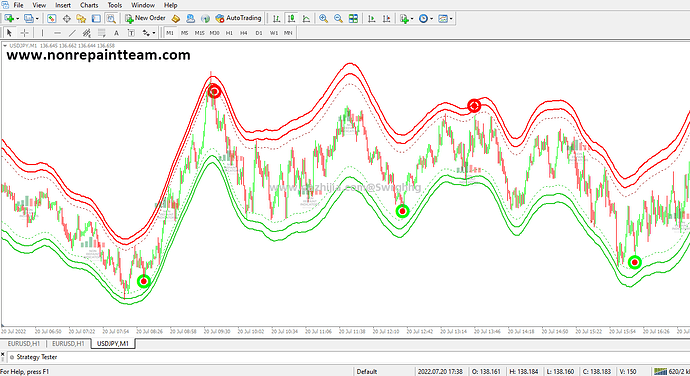This screenshot has height=376, width=690.
Task: Tile chart windows
Action: (x=353, y=18)
